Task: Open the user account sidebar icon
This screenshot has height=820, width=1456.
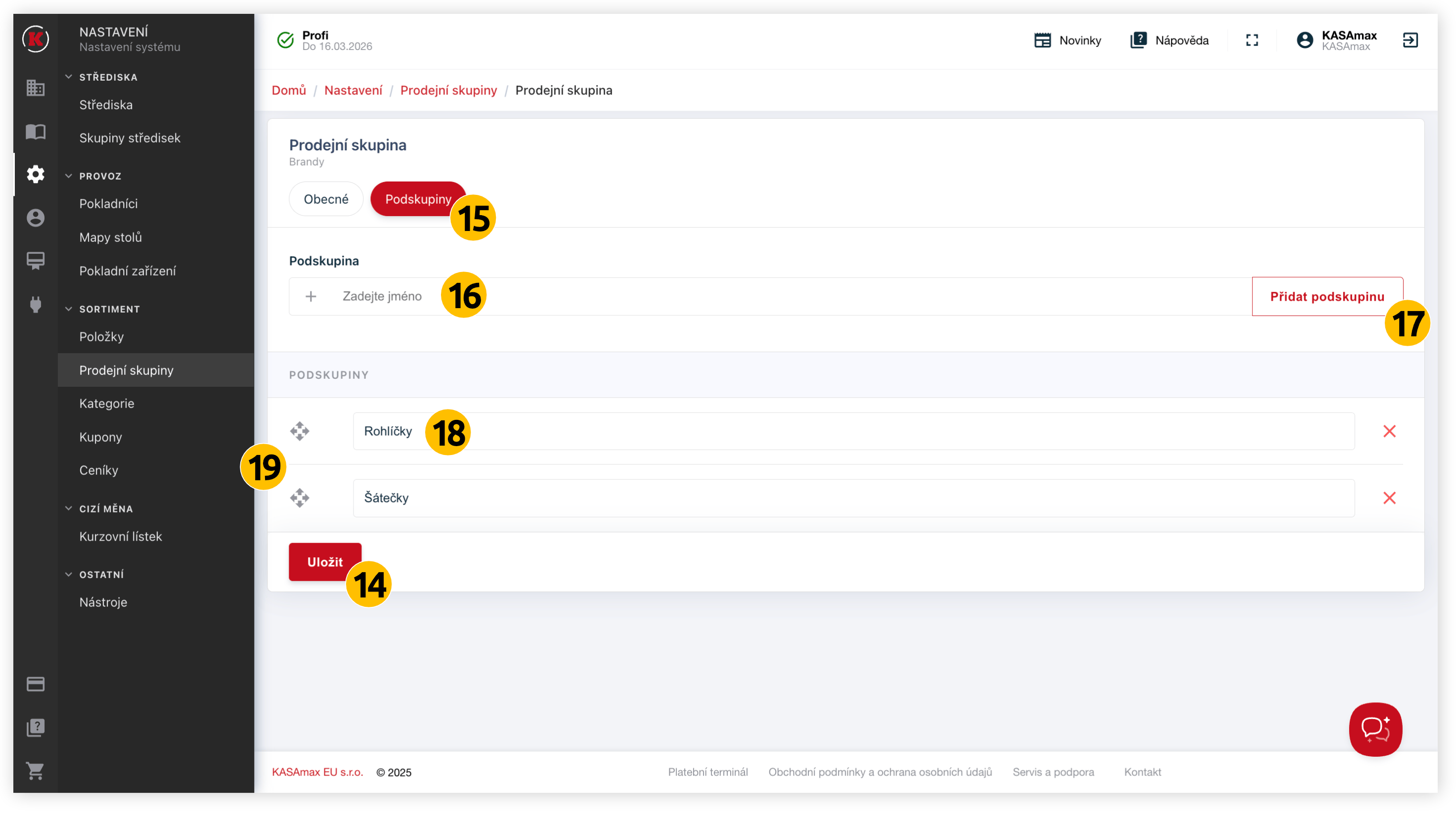Action: [x=35, y=218]
